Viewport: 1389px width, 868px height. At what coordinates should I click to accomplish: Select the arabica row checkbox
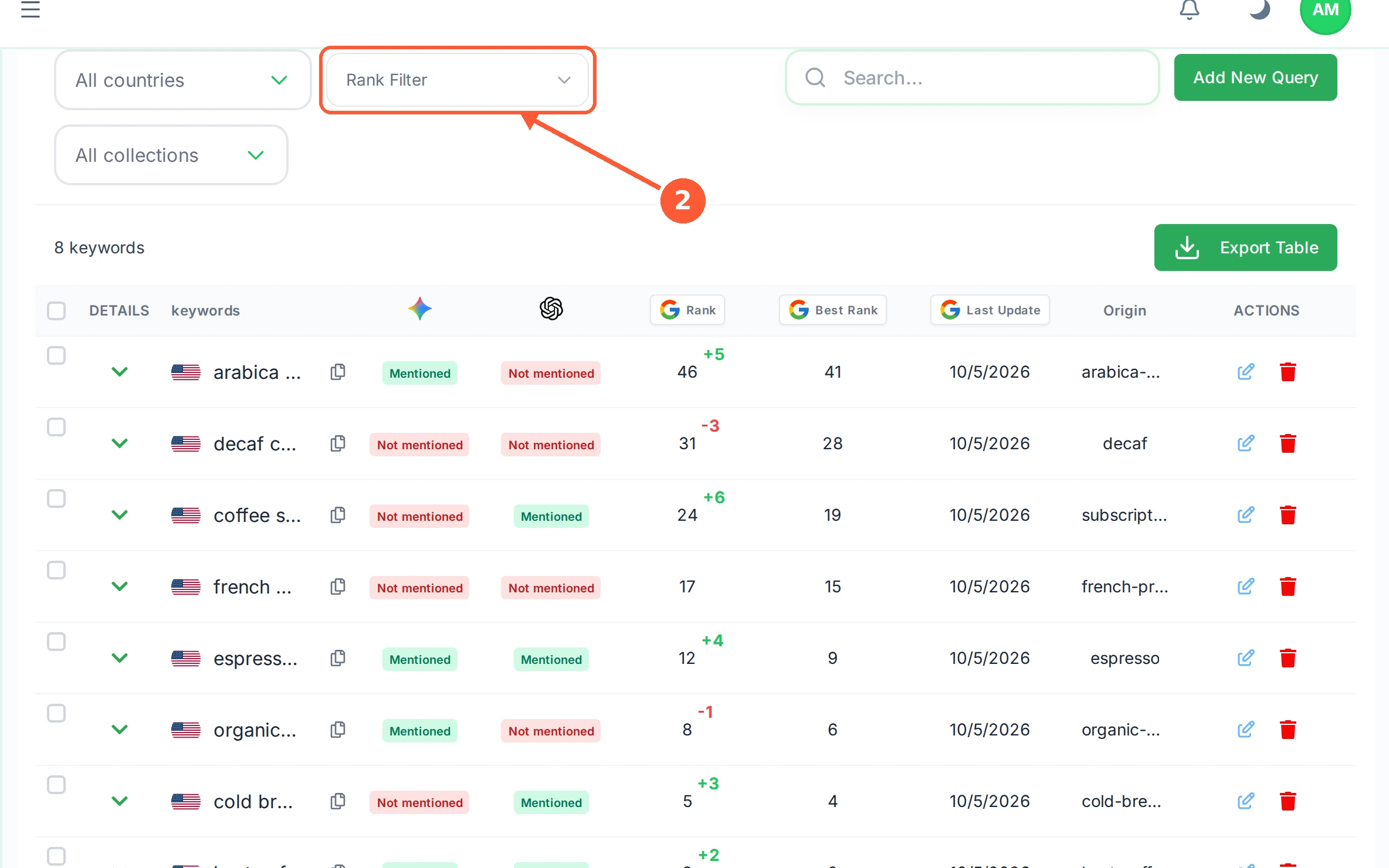56,355
